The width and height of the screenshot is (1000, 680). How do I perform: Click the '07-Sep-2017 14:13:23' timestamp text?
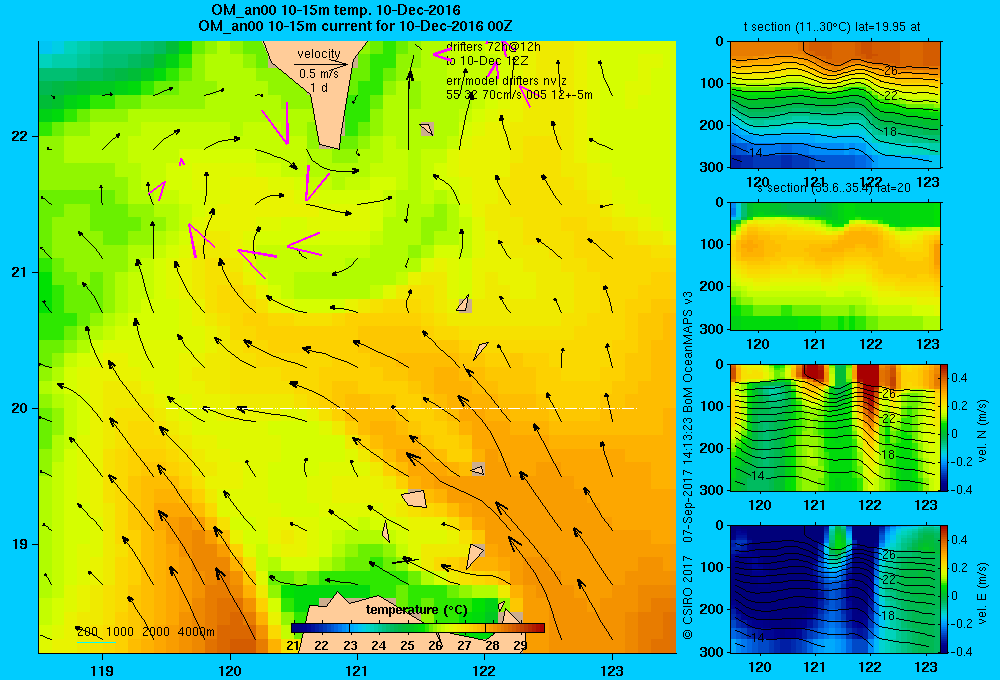click(688, 480)
